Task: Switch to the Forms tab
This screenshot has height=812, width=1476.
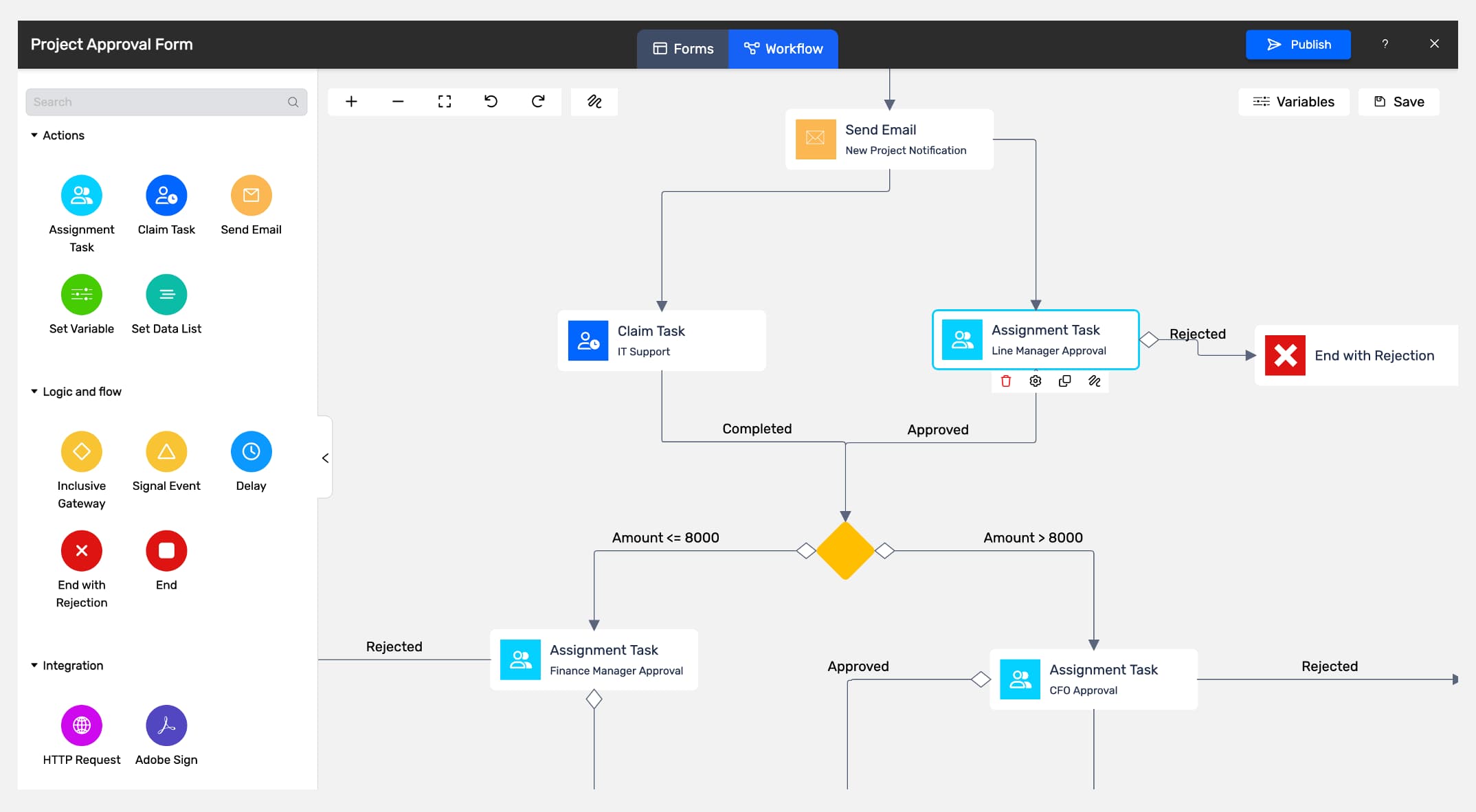Action: tap(683, 49)
